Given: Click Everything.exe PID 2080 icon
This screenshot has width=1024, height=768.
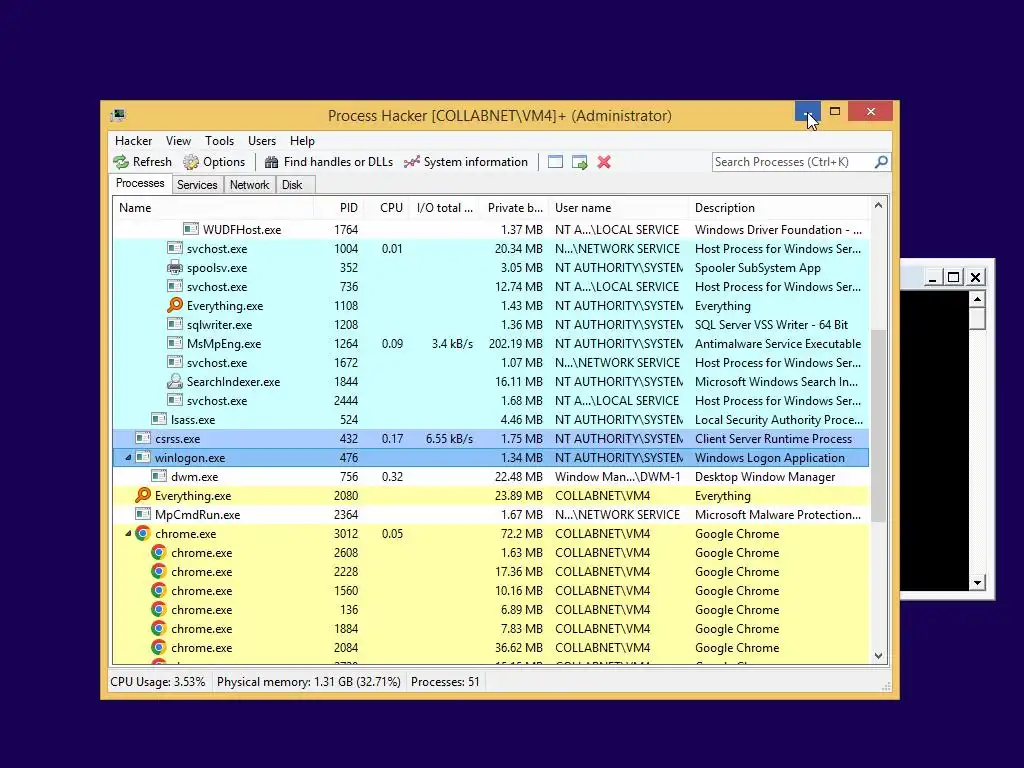Looking at the screenshot, I should coord(143,495).
